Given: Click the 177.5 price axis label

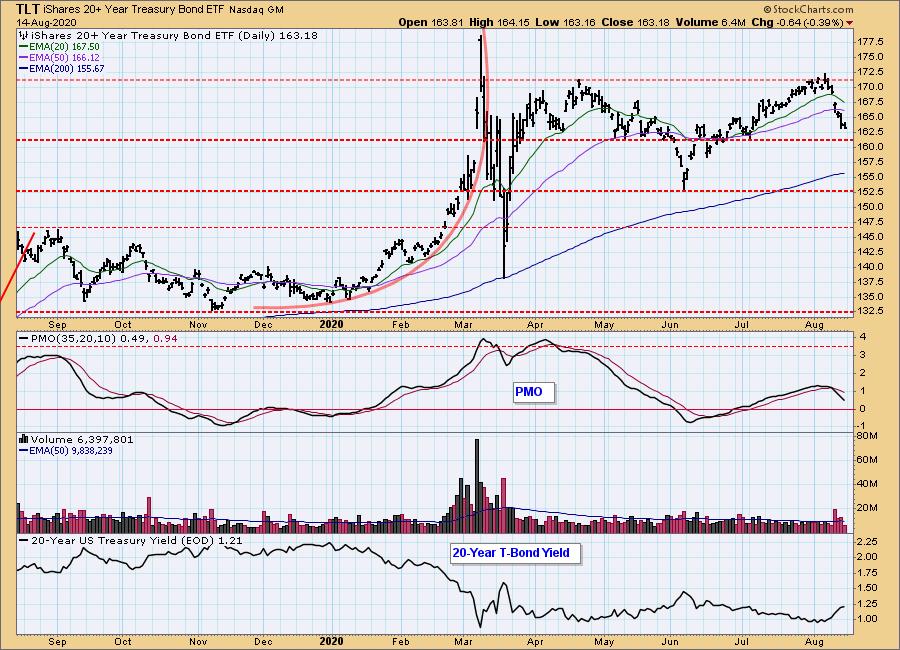Looking at the screenshot, I should click(870, 42).
